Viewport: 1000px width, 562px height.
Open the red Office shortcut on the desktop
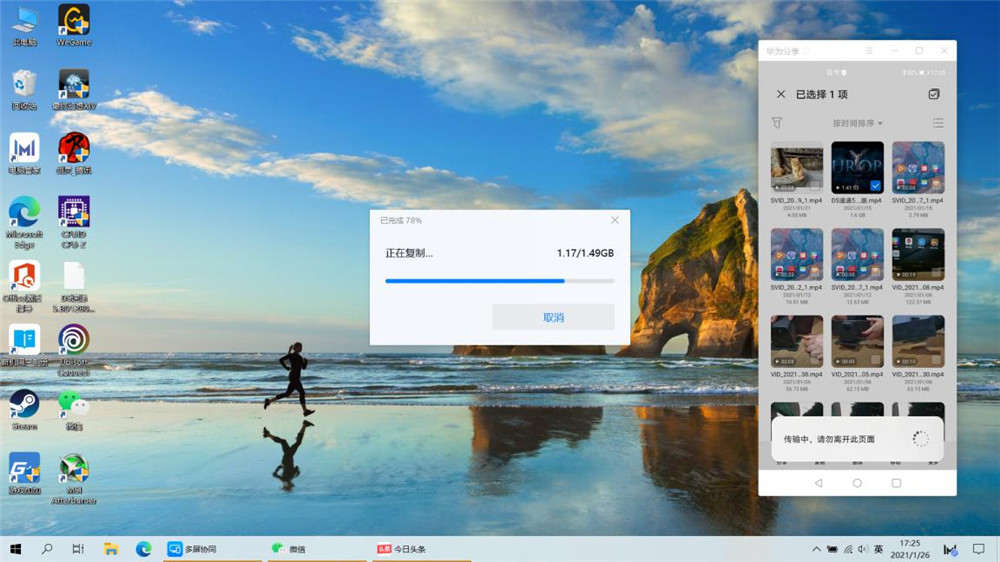24,286
